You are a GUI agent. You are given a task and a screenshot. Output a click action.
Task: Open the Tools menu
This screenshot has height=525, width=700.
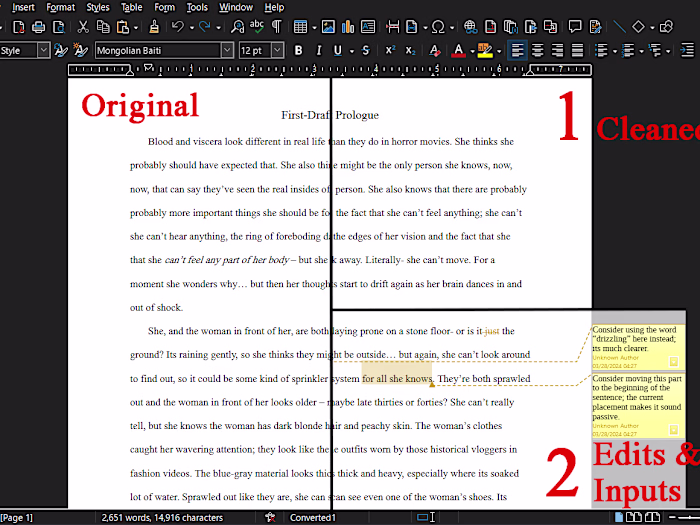click(197, 7)
